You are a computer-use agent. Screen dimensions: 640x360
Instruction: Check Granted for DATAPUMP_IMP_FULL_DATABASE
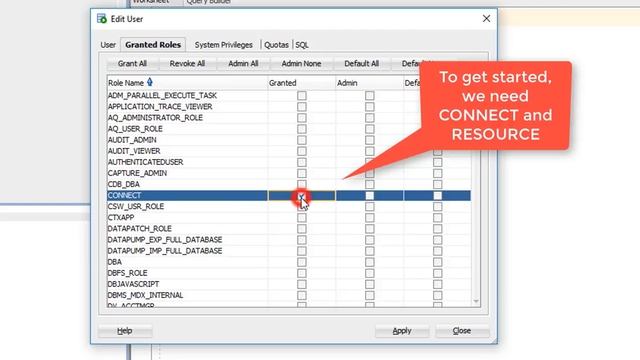(x=302, y=251)
